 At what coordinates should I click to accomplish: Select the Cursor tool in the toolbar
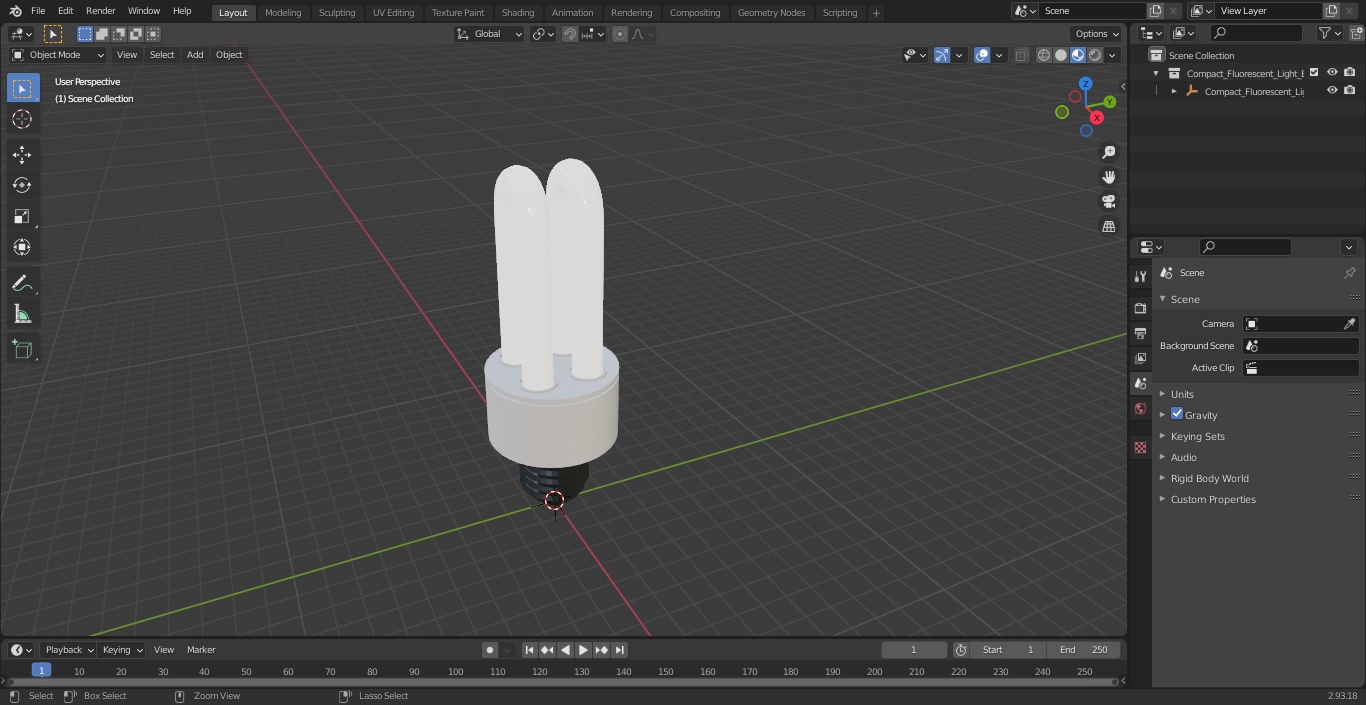coord(22,119)
